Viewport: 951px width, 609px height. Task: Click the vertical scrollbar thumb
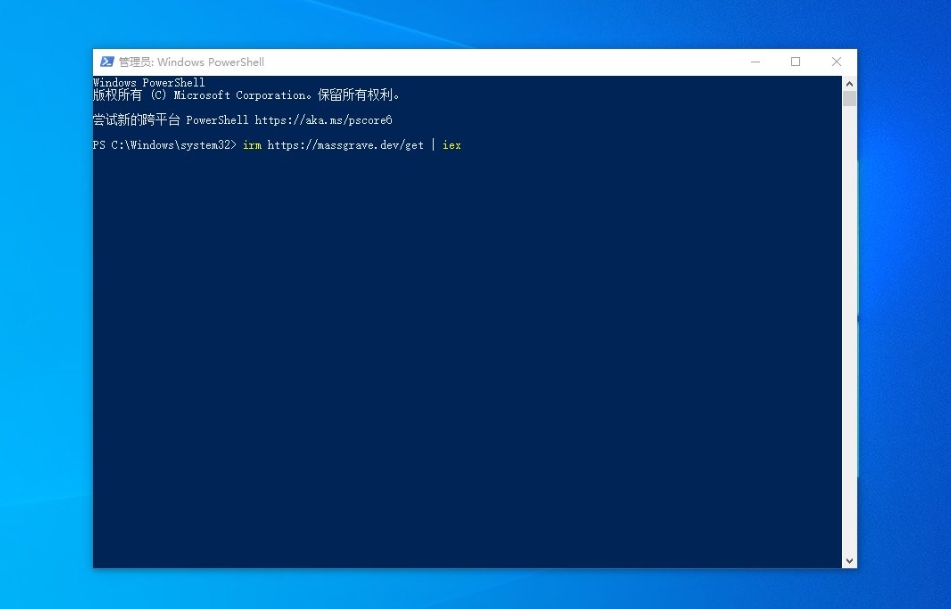tap(849, 98)
